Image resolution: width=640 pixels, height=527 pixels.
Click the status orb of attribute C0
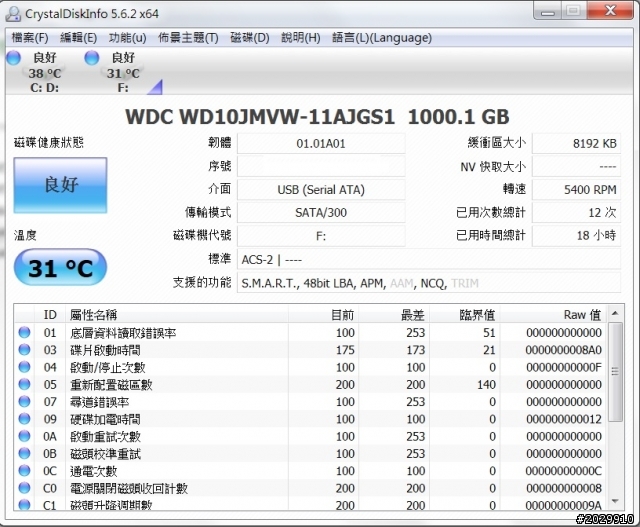(x=24, y=488)
